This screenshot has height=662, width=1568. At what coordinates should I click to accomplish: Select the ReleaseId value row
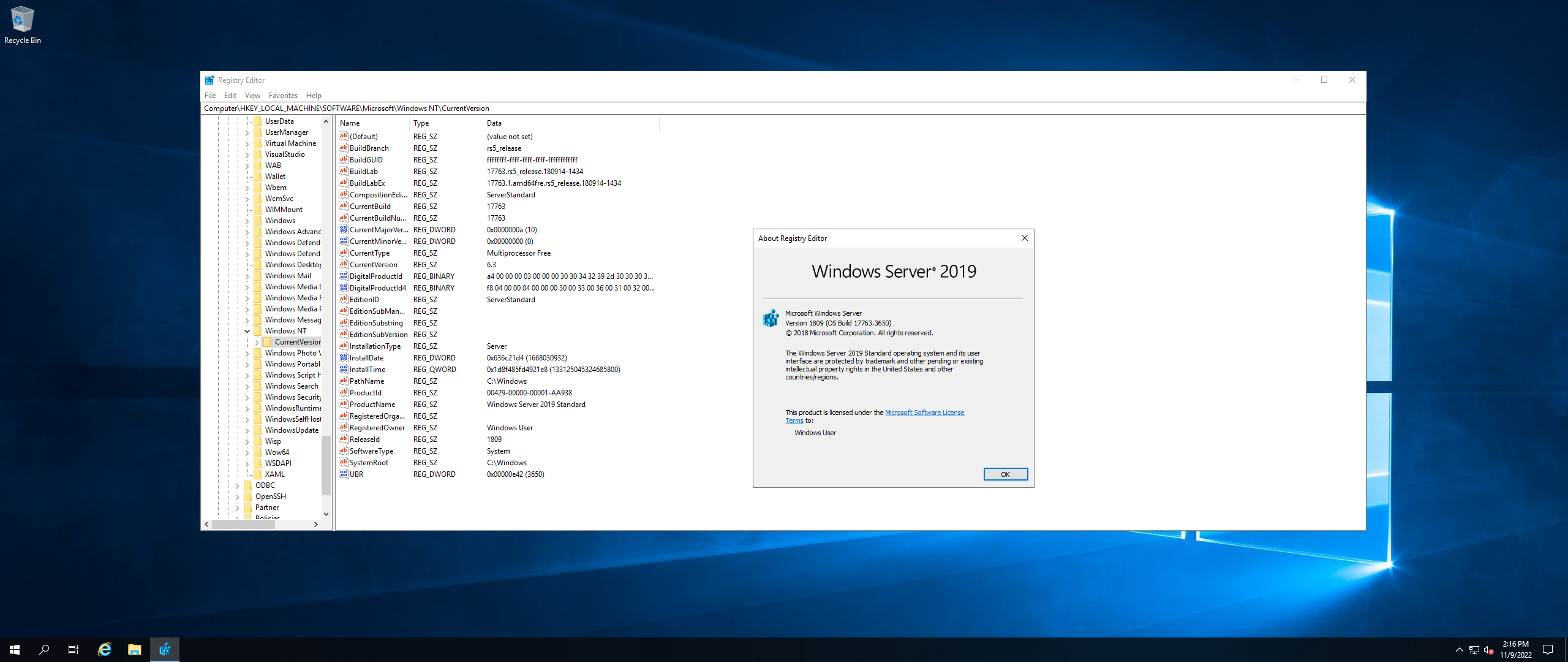pyautogui.click(x=497, y=439)
